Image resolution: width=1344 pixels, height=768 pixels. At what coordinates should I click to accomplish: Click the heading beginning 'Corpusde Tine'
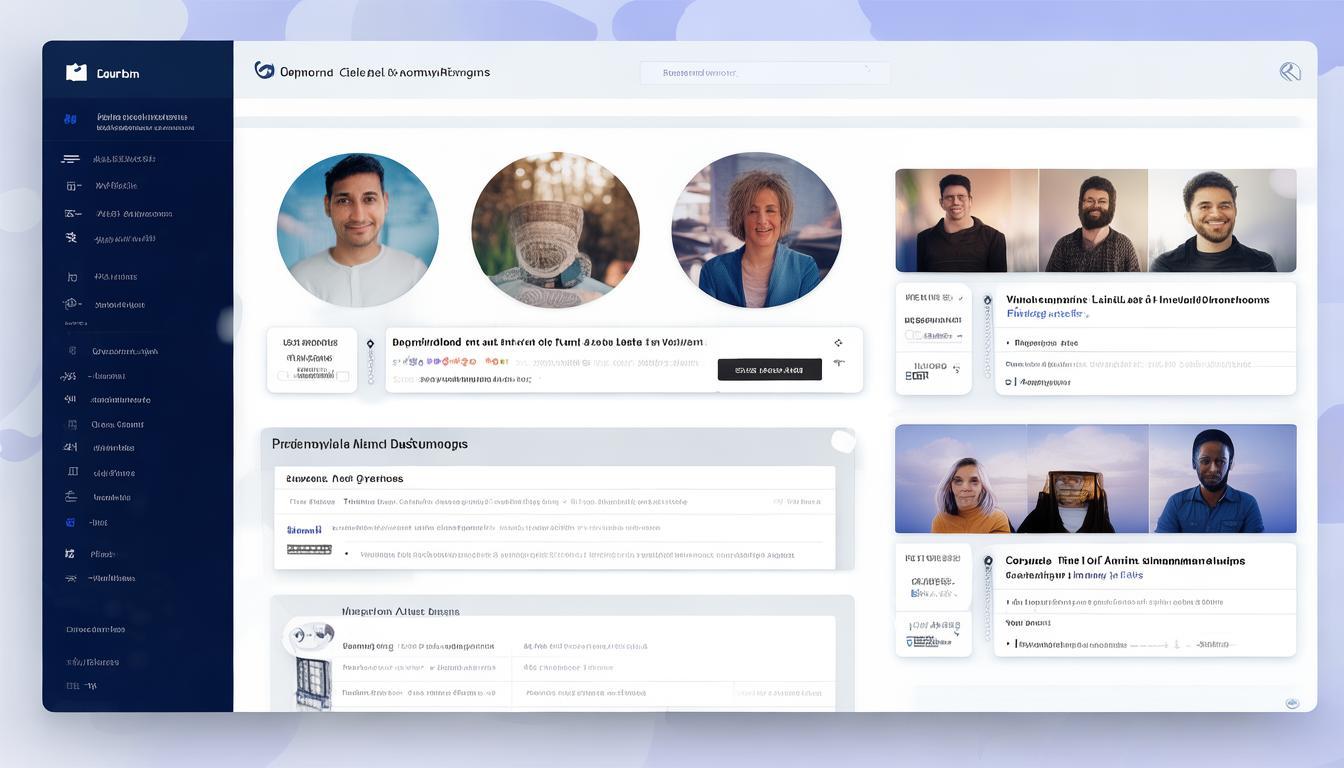point(1125,561)
